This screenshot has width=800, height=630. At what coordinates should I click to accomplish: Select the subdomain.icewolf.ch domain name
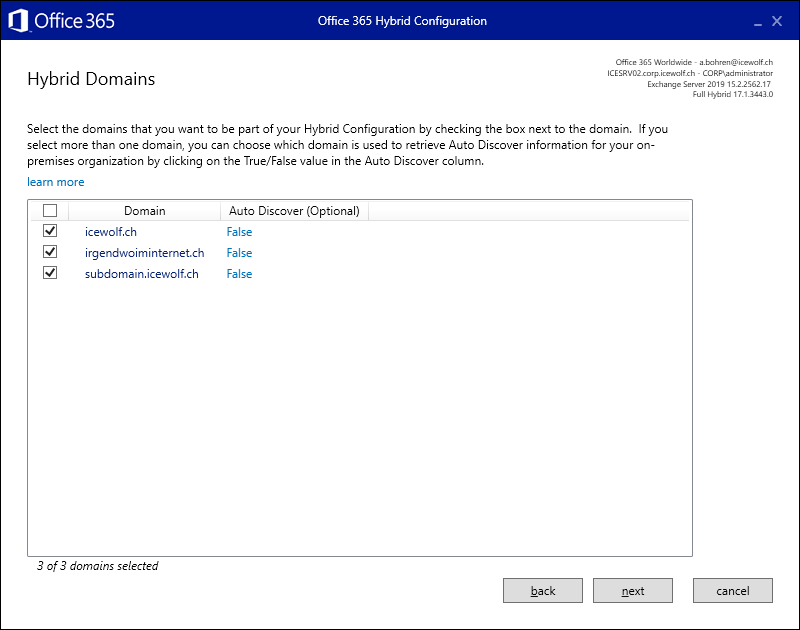(x=141, y=273)
